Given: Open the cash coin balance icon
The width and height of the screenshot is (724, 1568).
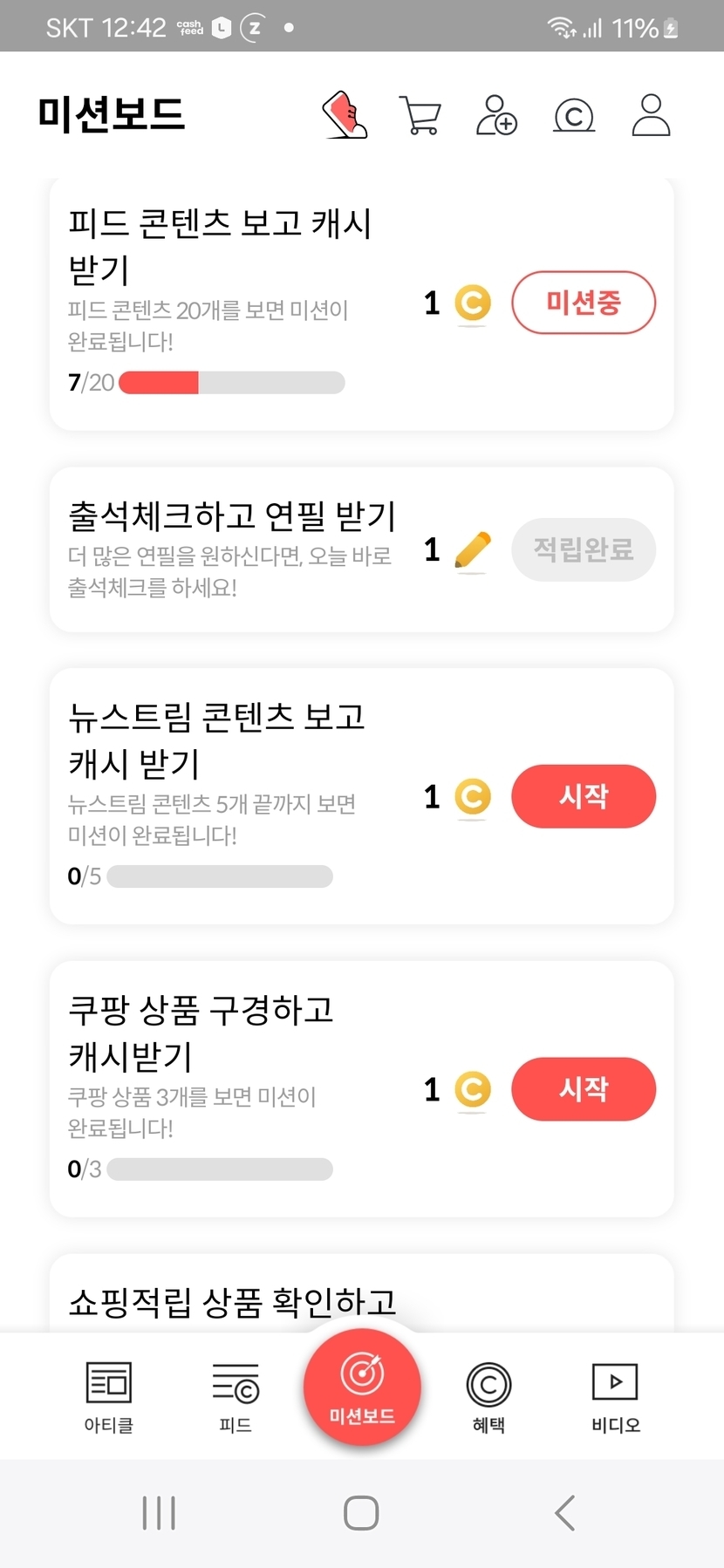Looking at the screenshot, I should tap(574, 115).
